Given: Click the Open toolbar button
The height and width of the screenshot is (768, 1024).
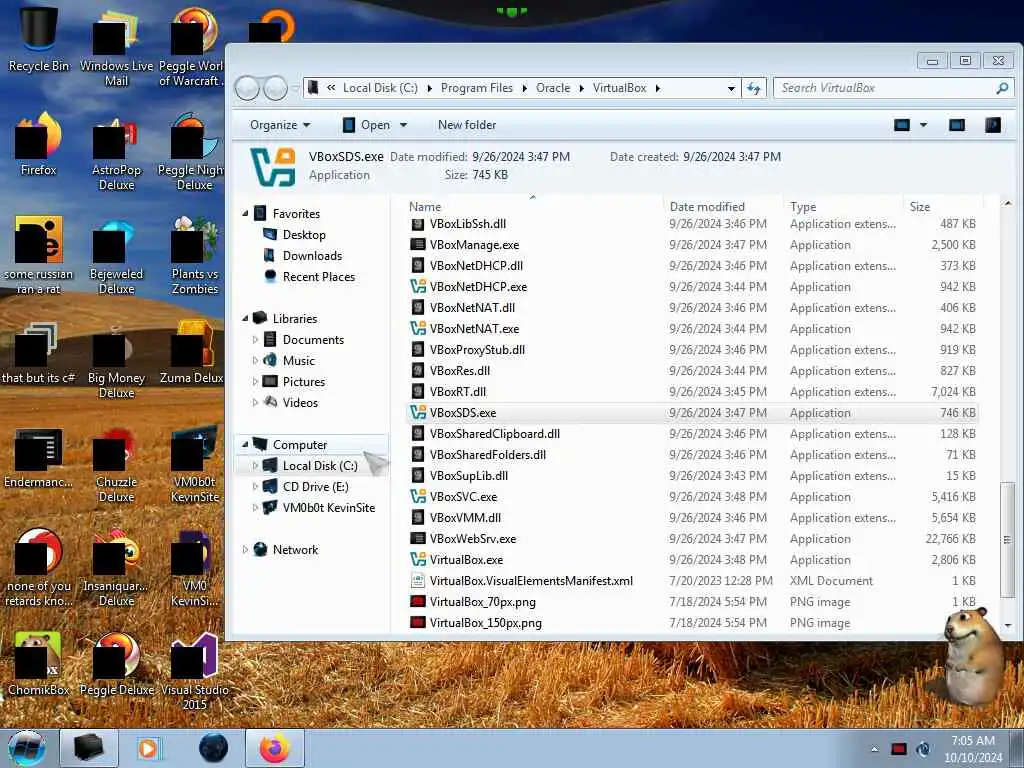Looking at the screenshot, I should (x=367, y=125).
